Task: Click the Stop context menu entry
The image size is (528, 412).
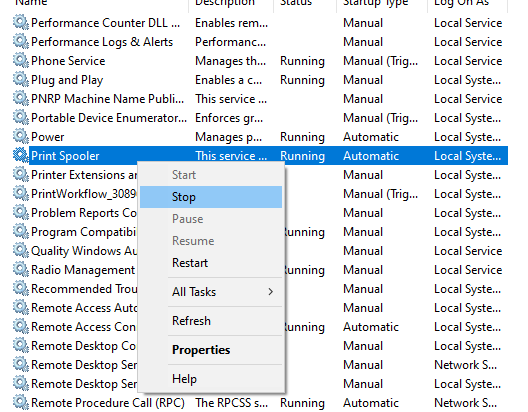Action: pos(211,197)
